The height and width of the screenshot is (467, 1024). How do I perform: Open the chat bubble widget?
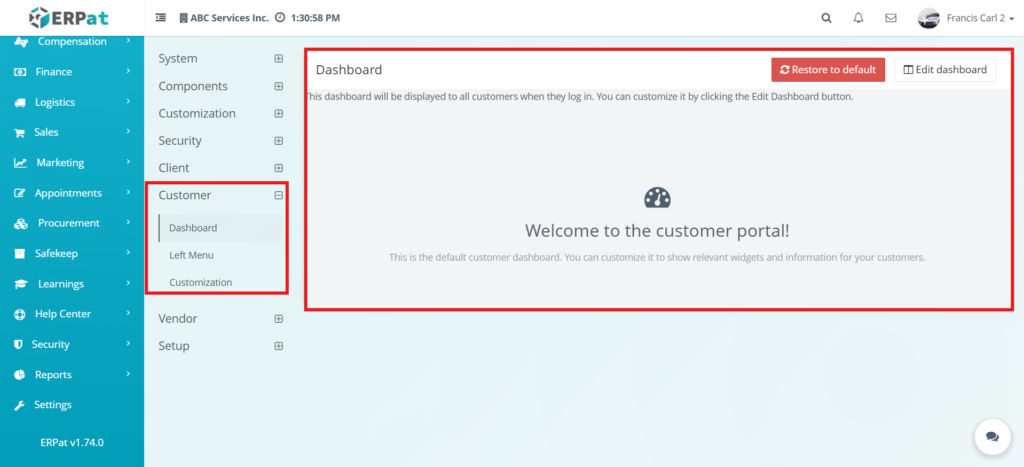[992, 437]
